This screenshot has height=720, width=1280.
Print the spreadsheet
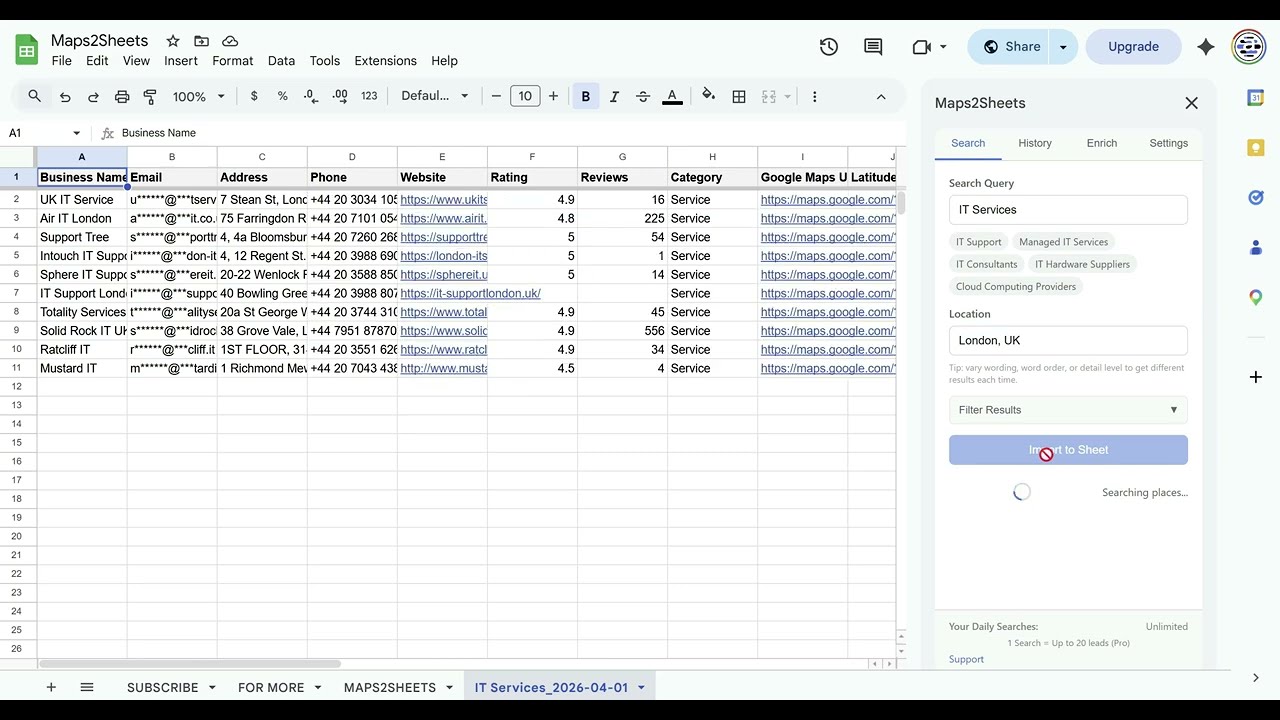pyautogui.click(x=122, y=96)
